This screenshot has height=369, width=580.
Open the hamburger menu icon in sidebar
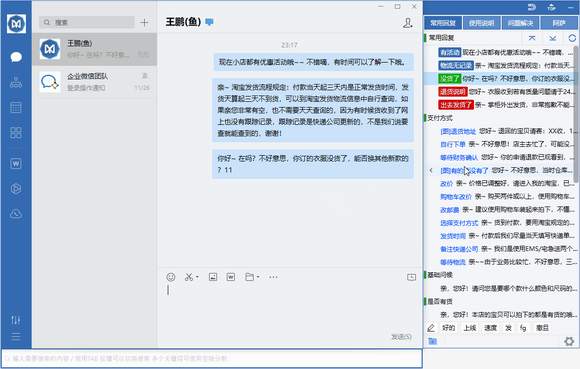(x=16, y=336)
